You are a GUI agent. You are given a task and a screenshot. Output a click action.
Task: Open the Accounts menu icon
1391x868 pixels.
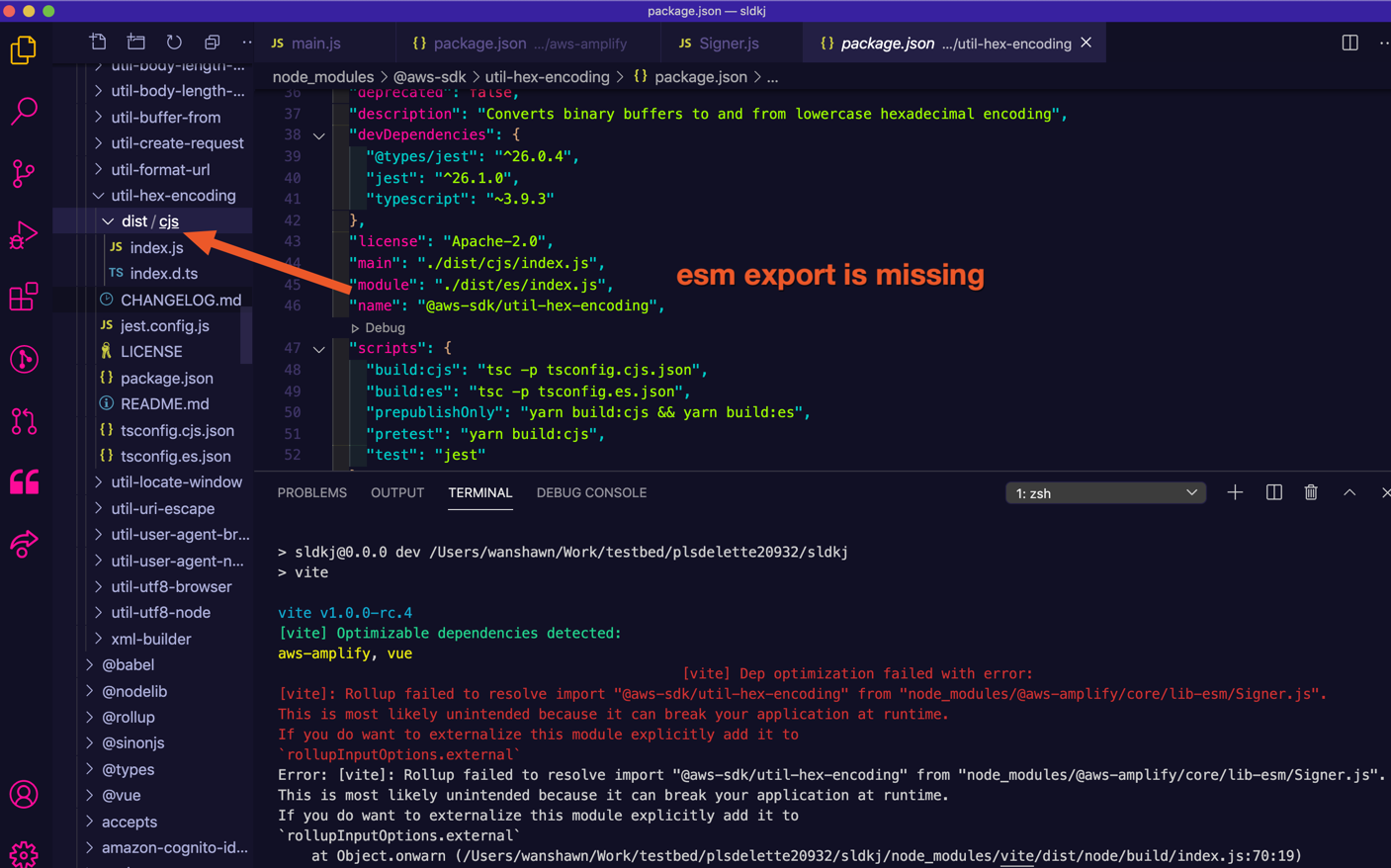[24, 794]
